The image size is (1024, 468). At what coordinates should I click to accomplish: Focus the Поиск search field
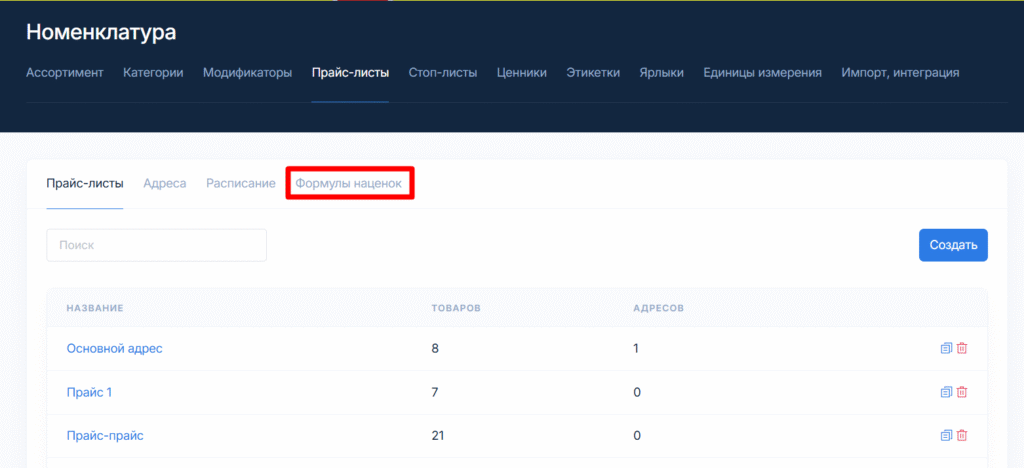click(156, 245)
